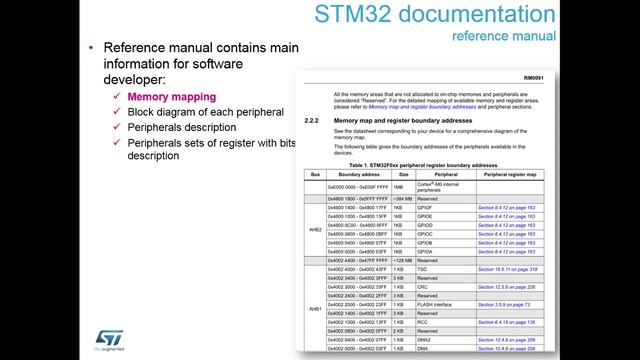640x360 pixels.
Task: Click the checkmark beside 'Memory mapping'
Action: click(x=117, y=96)
